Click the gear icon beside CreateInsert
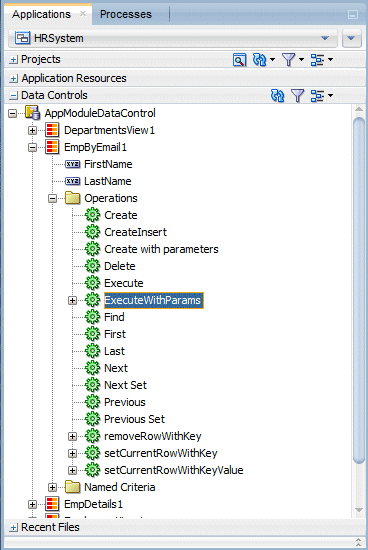Viewport: 368px width, 550px height. (x=93, y=232)
